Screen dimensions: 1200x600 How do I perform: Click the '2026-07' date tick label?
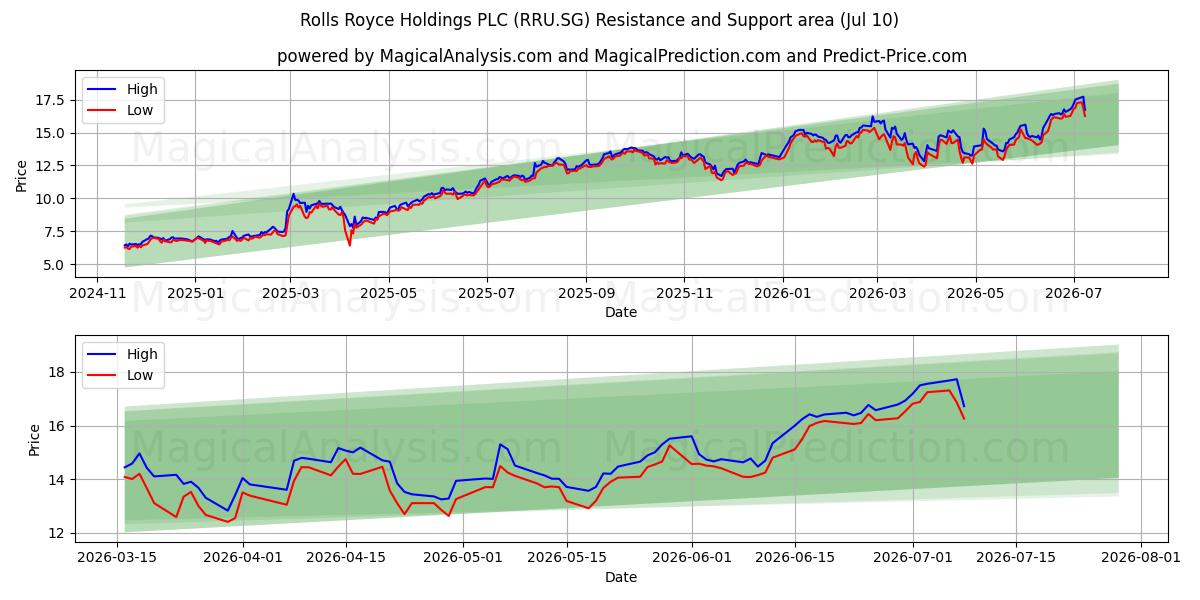(x=1073, y=295)
